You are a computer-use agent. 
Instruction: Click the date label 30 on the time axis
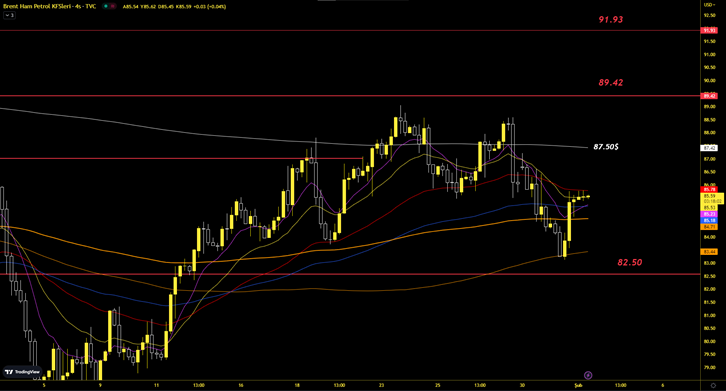(x=522, y=385)
